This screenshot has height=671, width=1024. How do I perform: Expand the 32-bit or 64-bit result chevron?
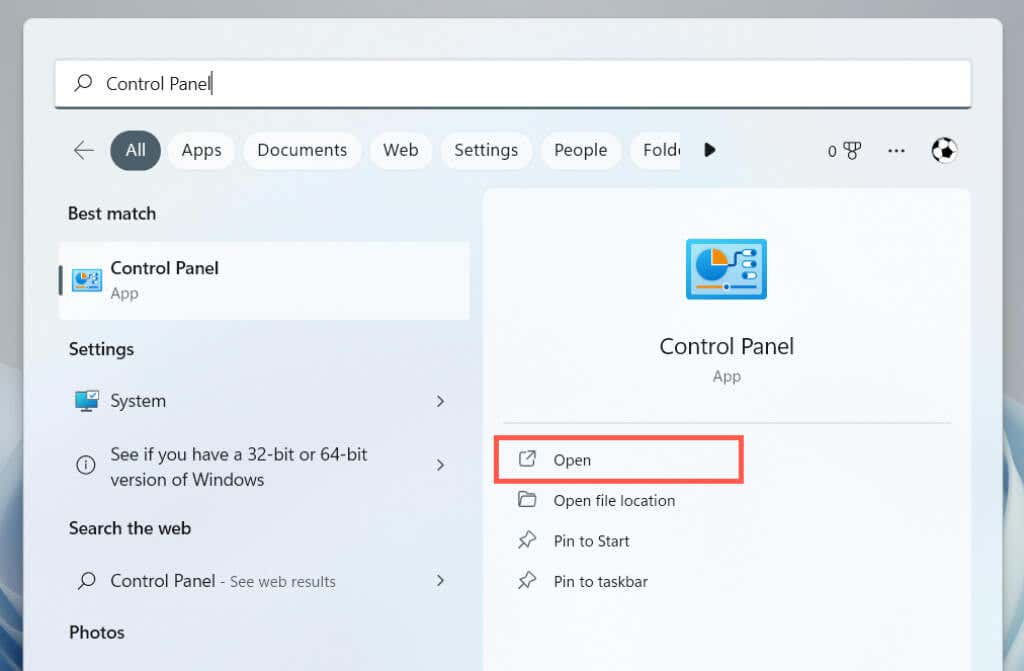tap(440, 465)
